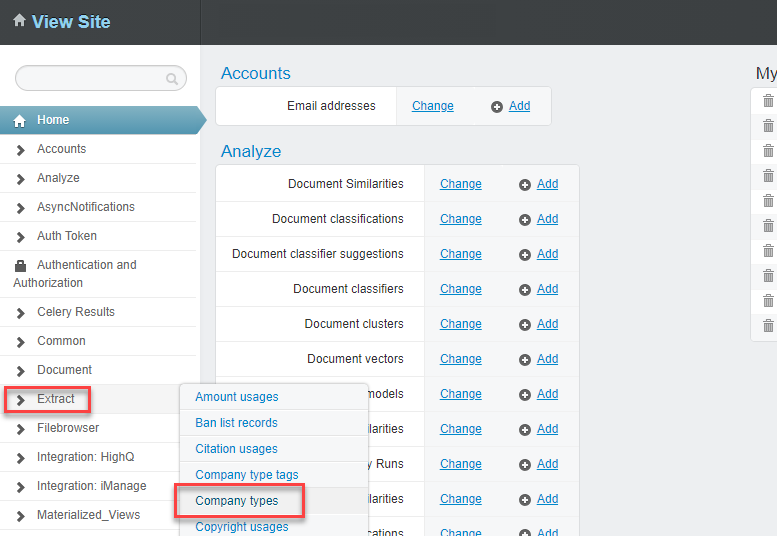Click Add in the models row

pyautogui.click(x=548, y=394)
